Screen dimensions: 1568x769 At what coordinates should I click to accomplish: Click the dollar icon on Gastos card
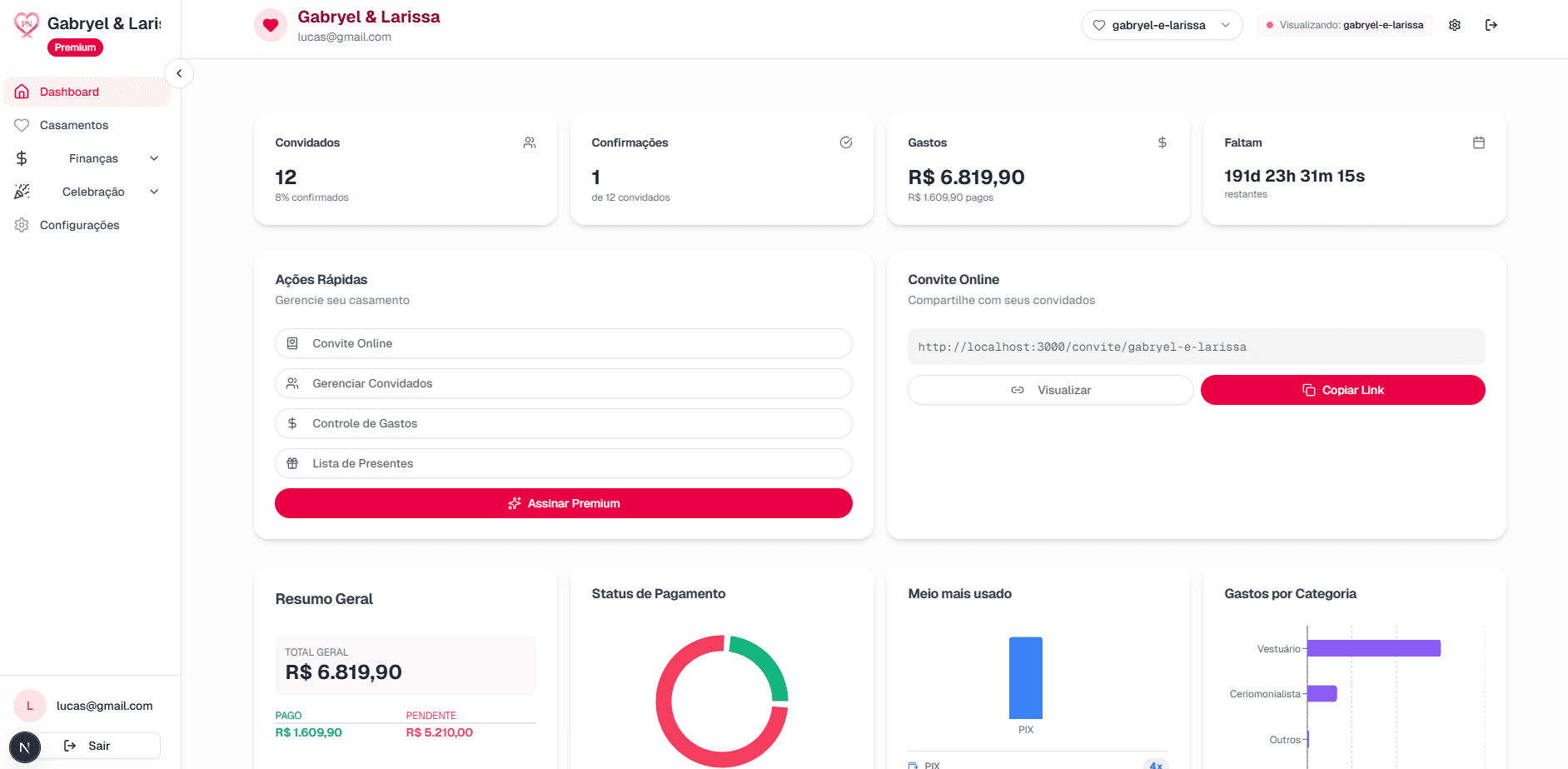coord(1162,142)
